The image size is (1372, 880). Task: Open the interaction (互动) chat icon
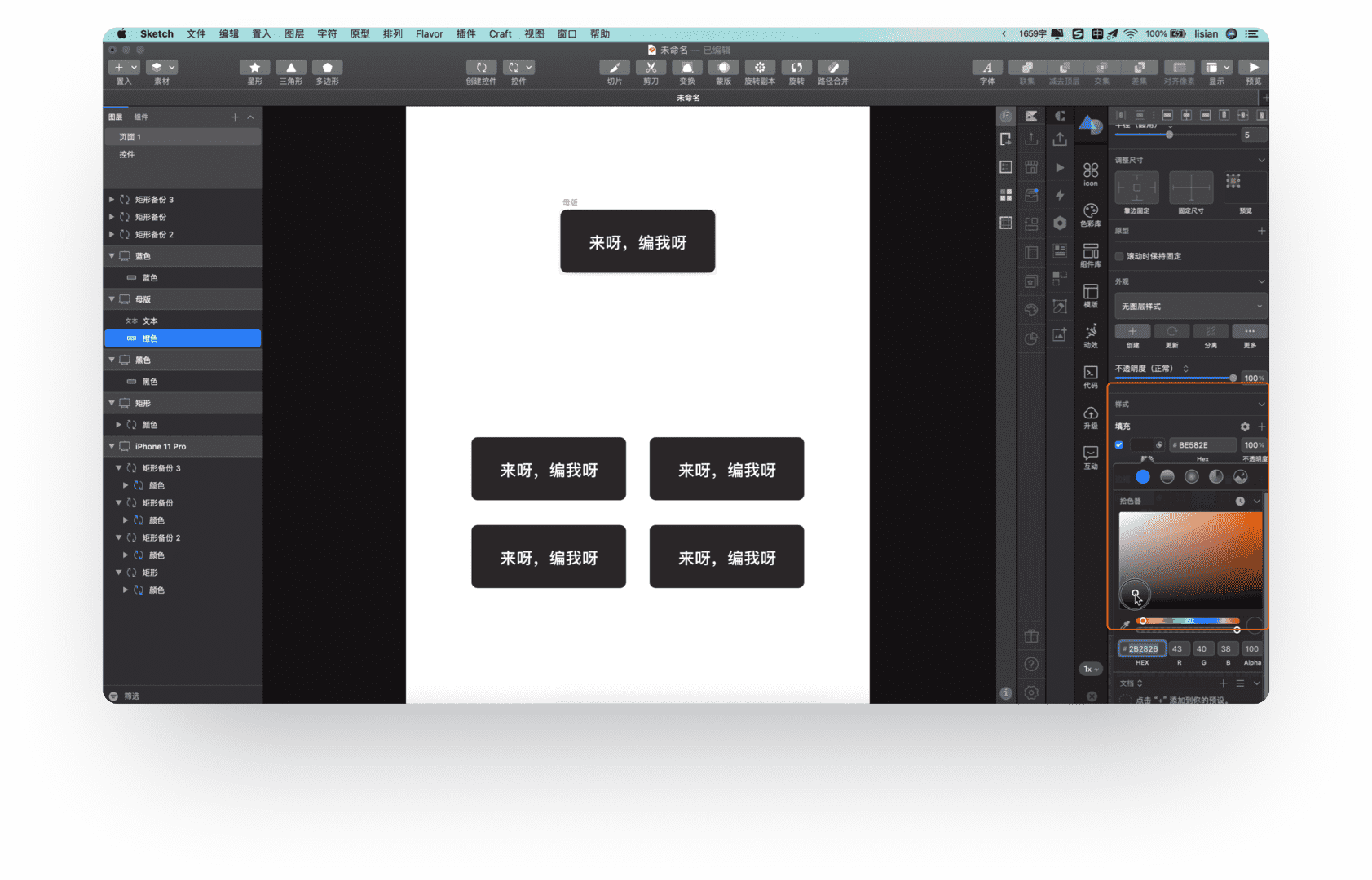[x=1091, y=457]
